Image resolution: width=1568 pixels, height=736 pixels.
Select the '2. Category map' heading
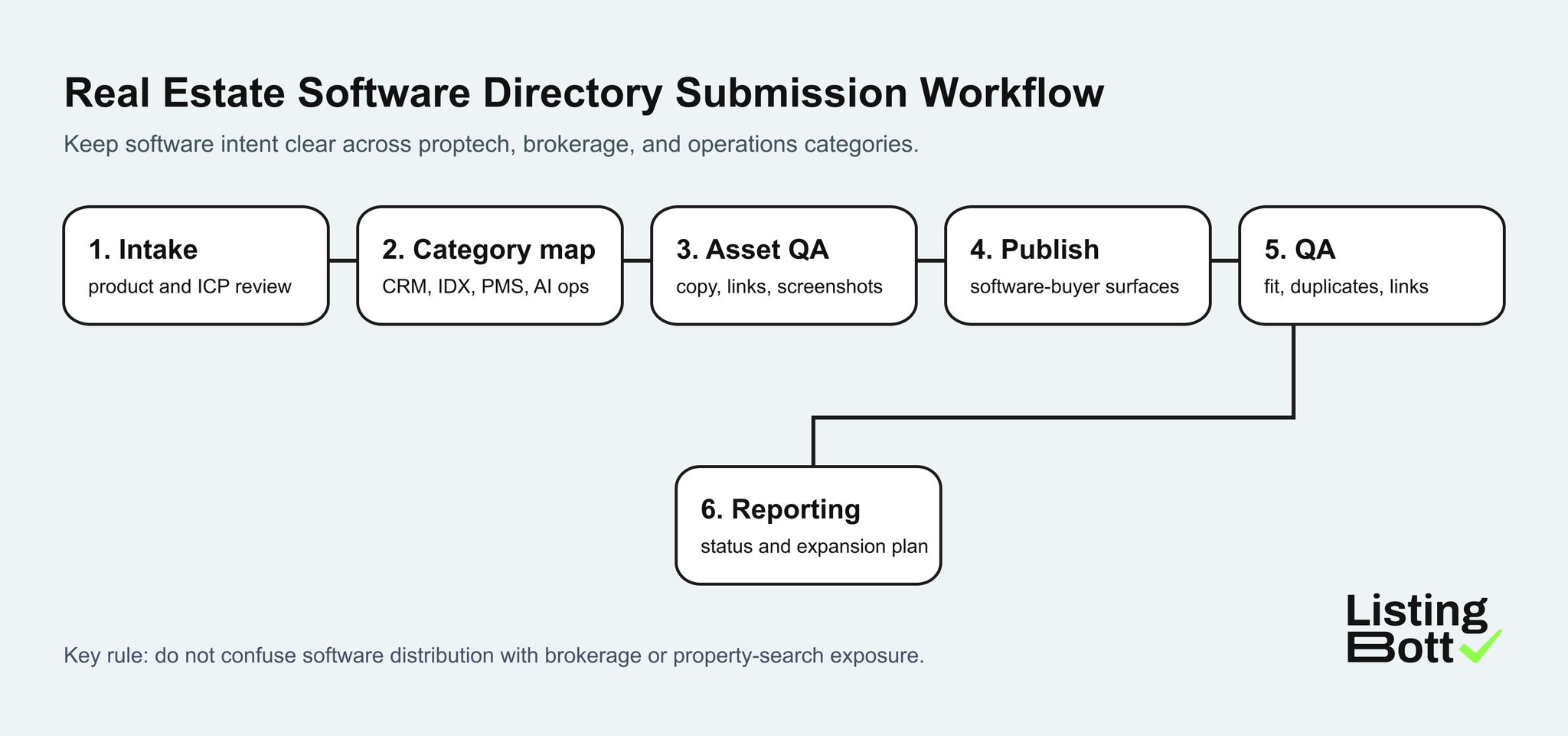[488, 250]
